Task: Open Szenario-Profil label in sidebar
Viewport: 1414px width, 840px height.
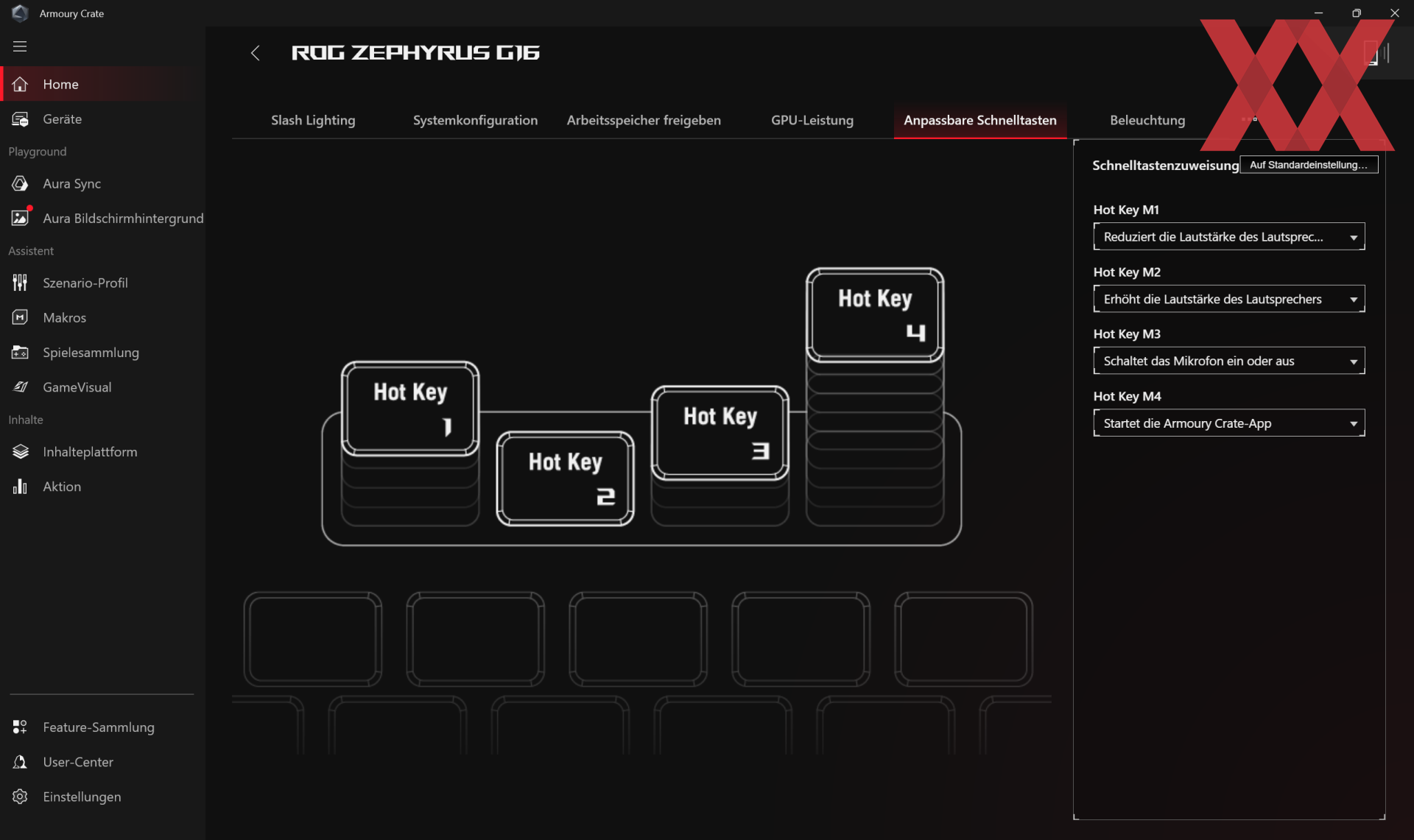Action: coord(85,283)
